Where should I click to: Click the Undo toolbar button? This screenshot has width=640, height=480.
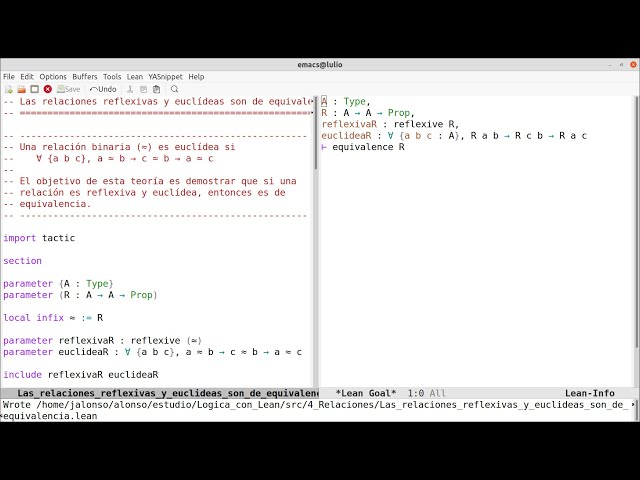tap(103, 89)
